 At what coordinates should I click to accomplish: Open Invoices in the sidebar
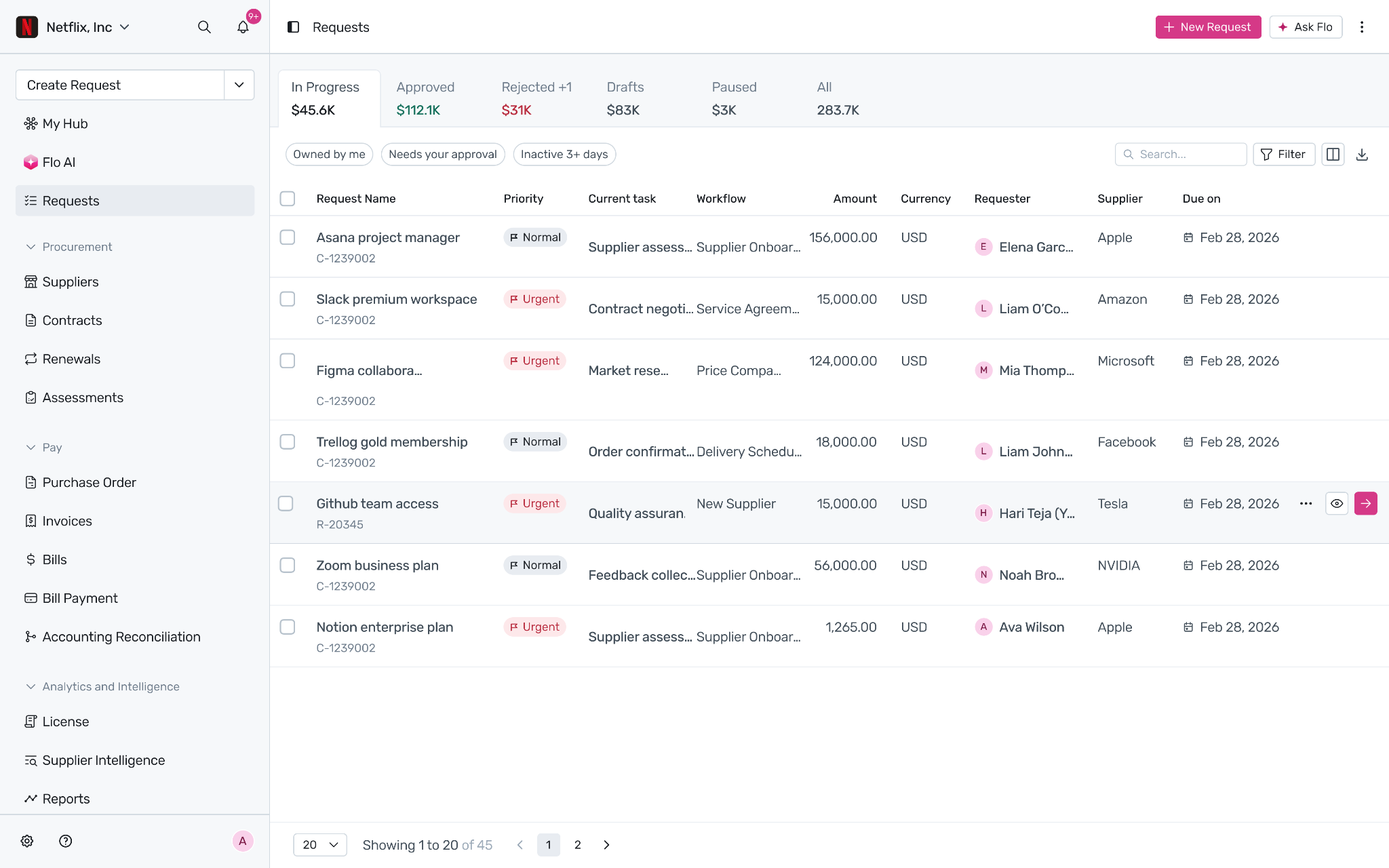point(135,521)
